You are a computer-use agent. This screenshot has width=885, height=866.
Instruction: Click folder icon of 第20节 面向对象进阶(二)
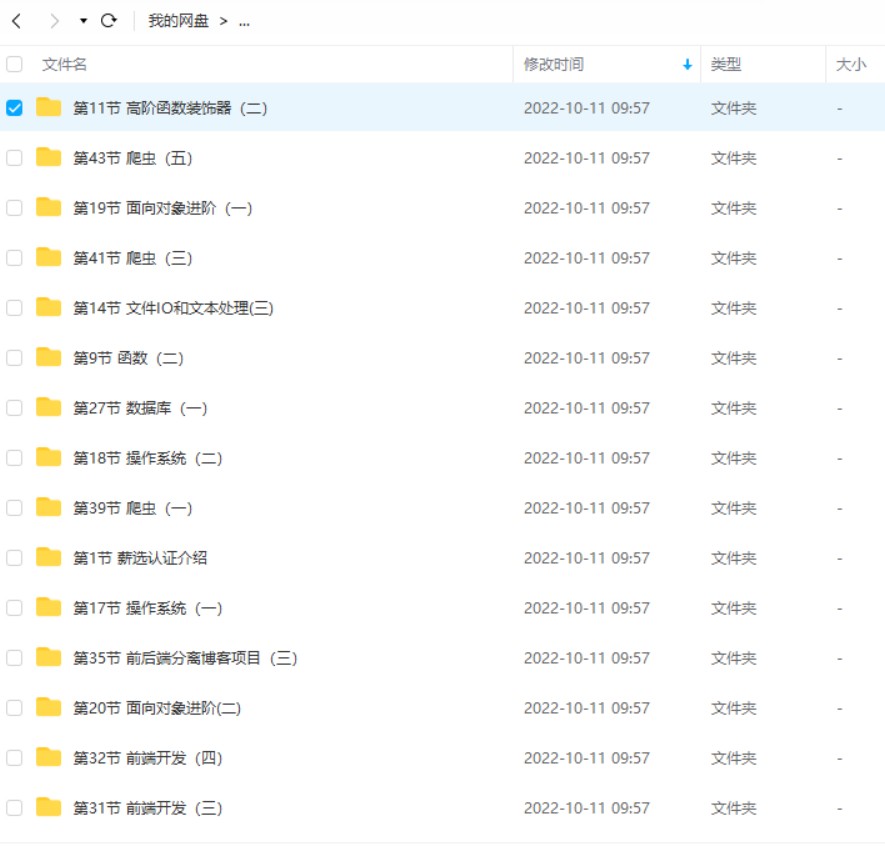click(x=49, y=706)
